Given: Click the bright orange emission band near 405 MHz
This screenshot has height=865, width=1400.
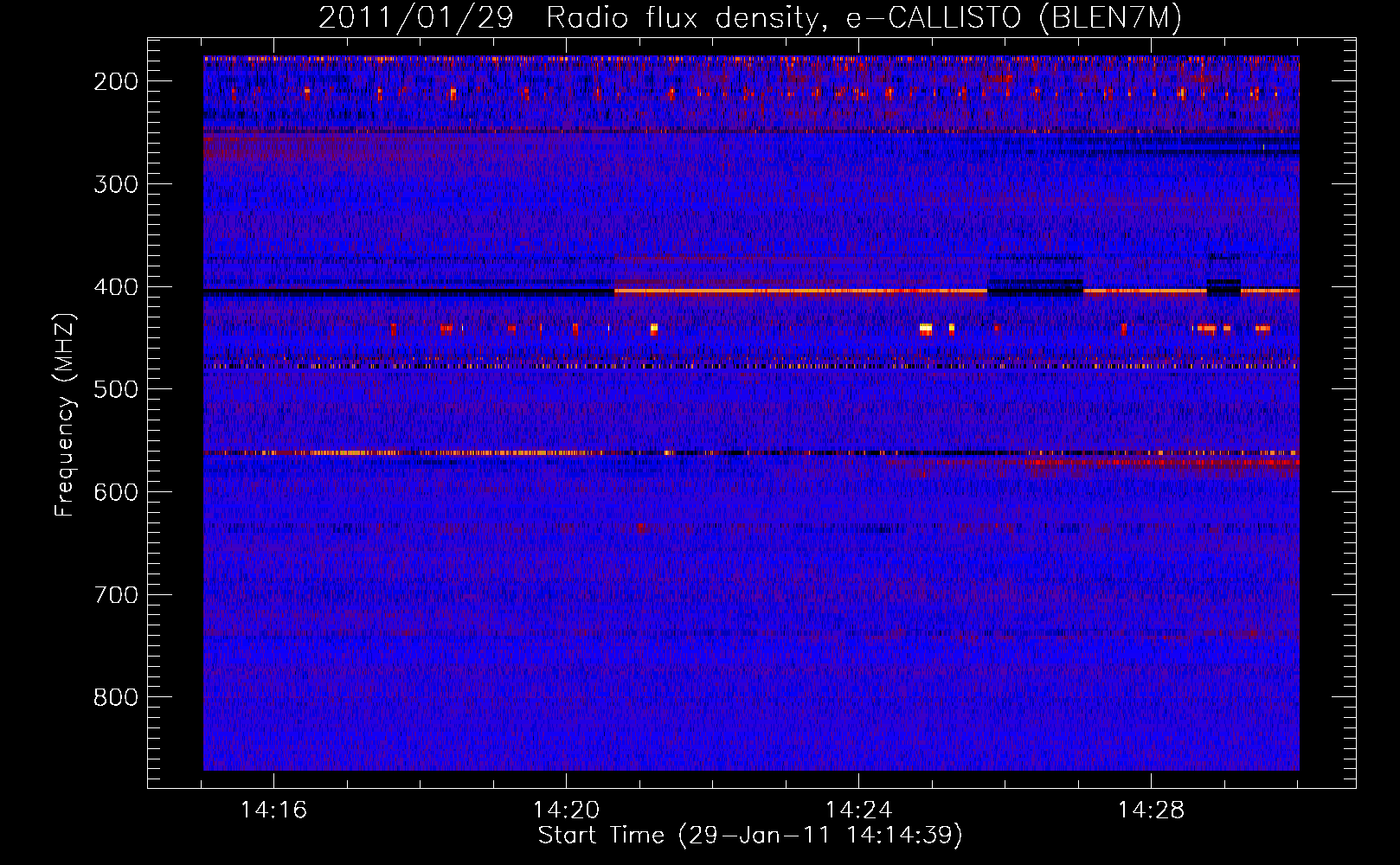Looking at the screenshot, I should click(800, 292).
